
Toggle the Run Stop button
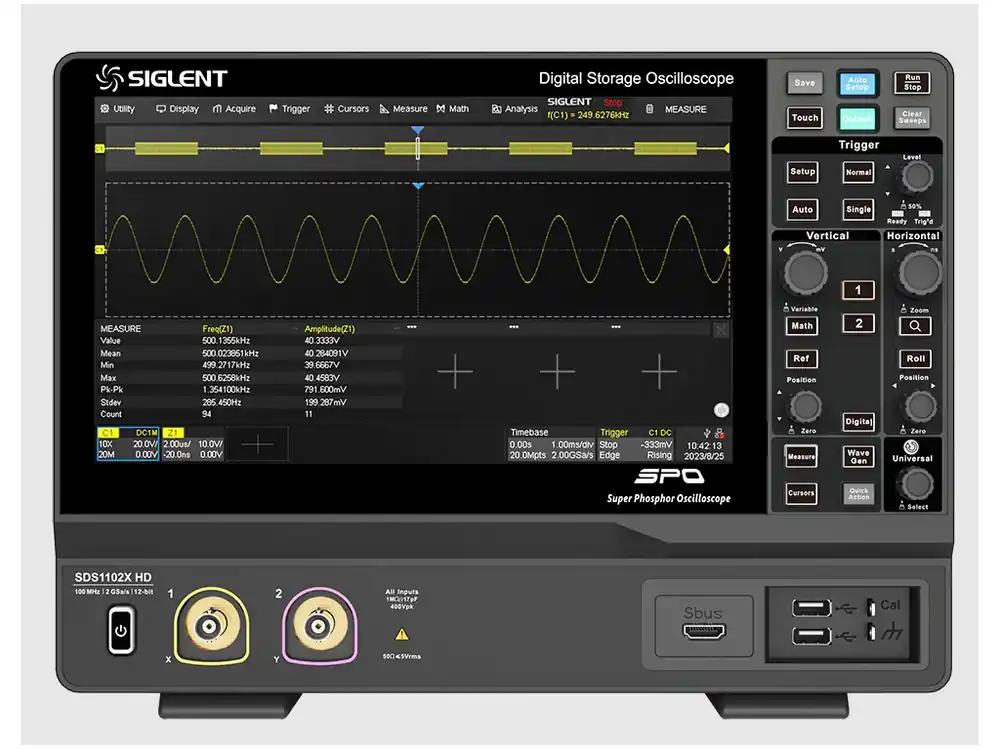coord(912,82)
